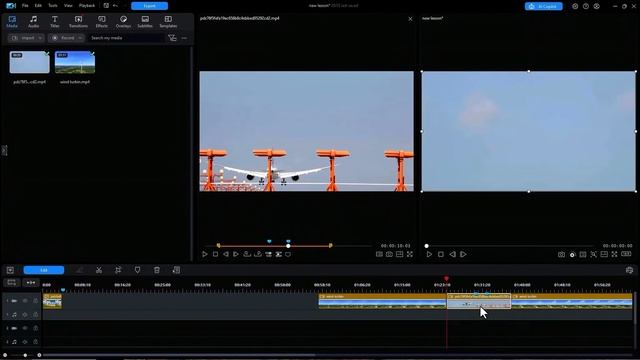Make the timeline preview fullscreen
This screenshot has height=360, width=640.
615,254
